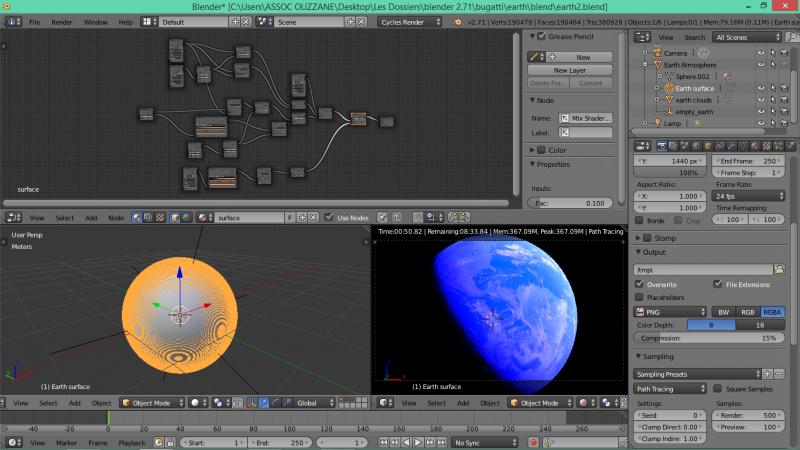Click the add sampling preset plus icon

point(765,374)
